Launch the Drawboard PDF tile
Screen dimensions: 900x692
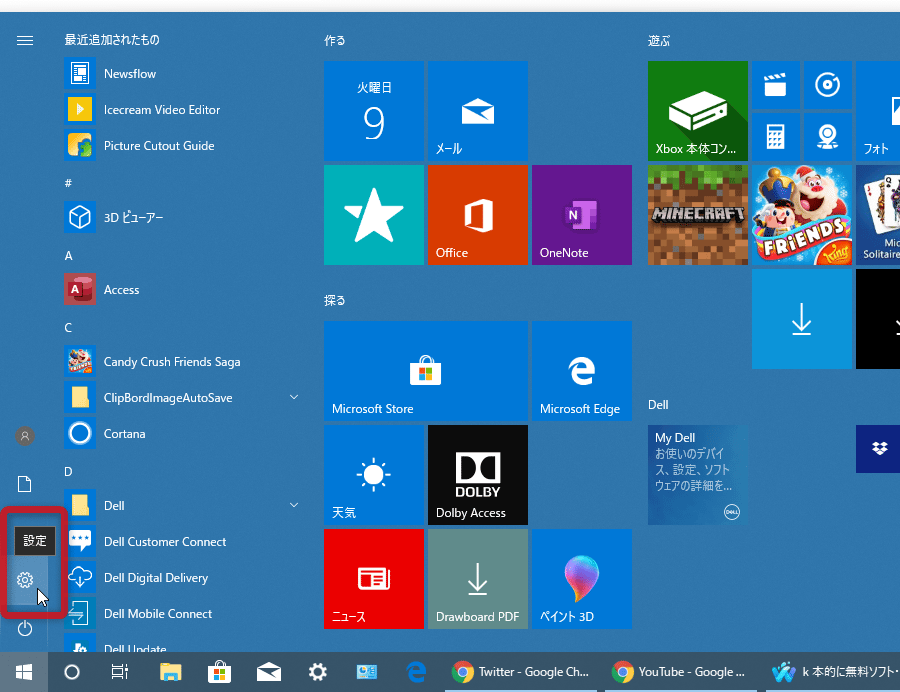478,579
